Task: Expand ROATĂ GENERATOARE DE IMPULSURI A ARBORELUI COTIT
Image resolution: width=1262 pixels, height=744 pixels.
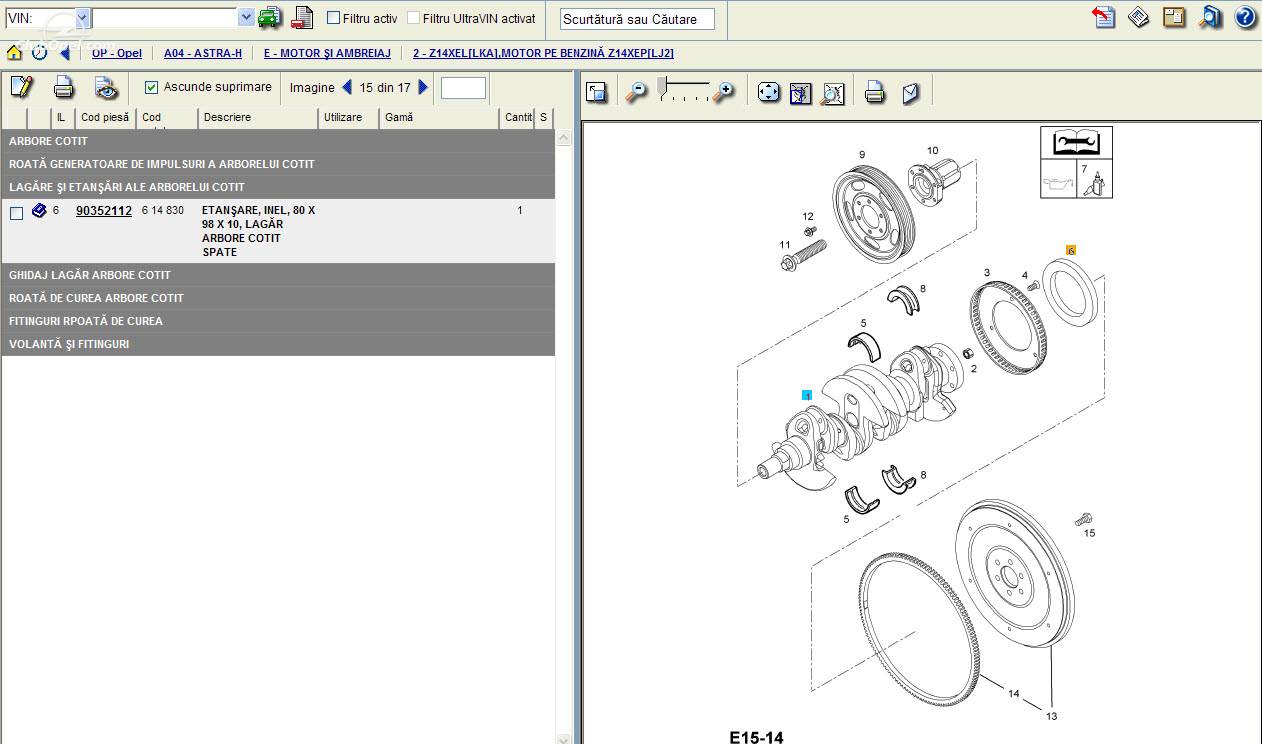Action: click(x=278, y=164)
